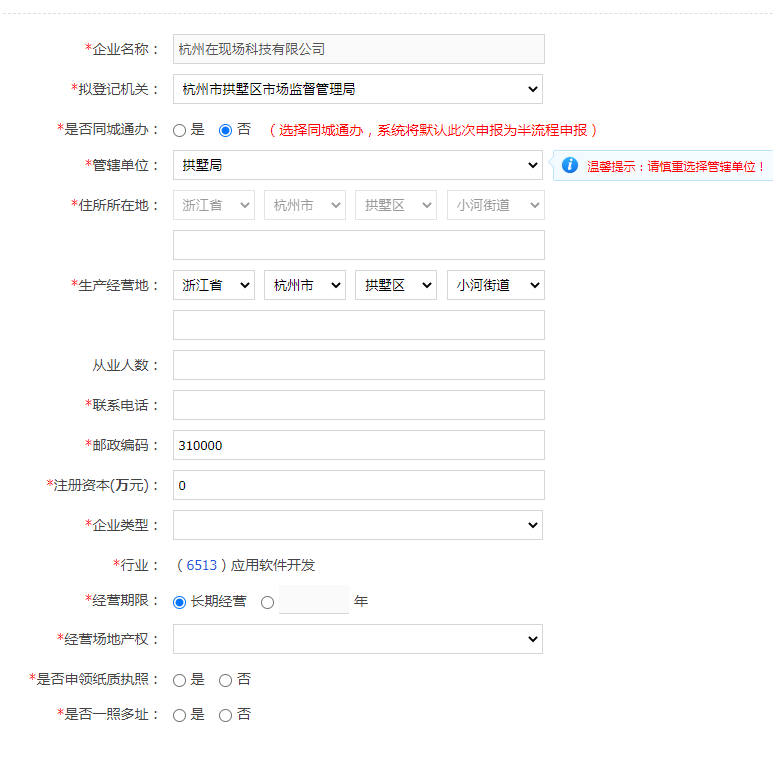Click the 注册资本(万元) input field

359,485
